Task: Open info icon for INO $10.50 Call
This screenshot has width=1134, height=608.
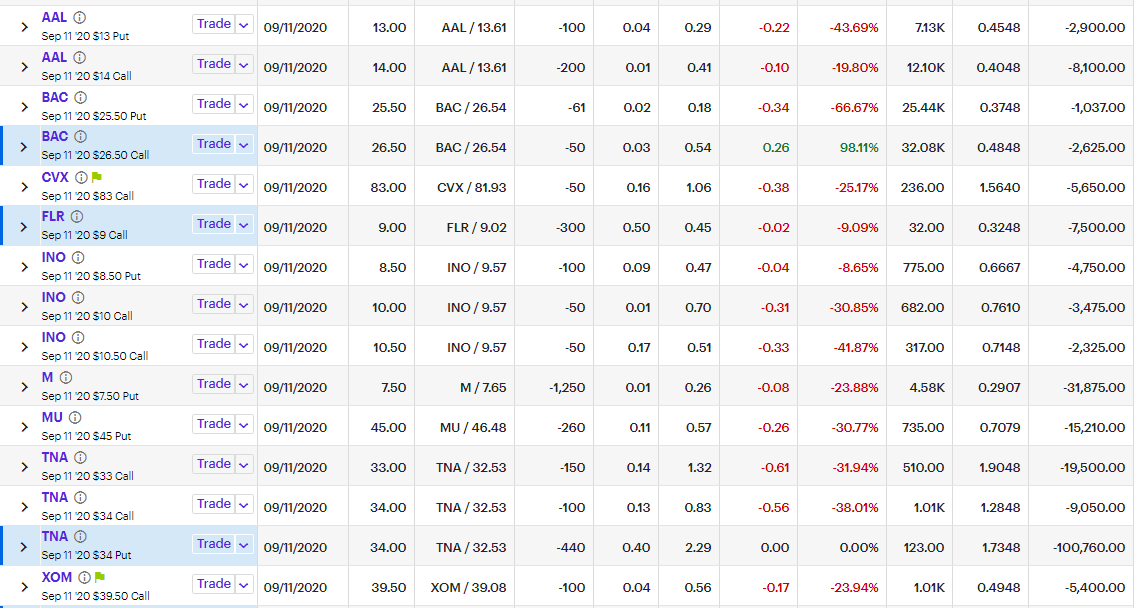Action: [78, 337]
